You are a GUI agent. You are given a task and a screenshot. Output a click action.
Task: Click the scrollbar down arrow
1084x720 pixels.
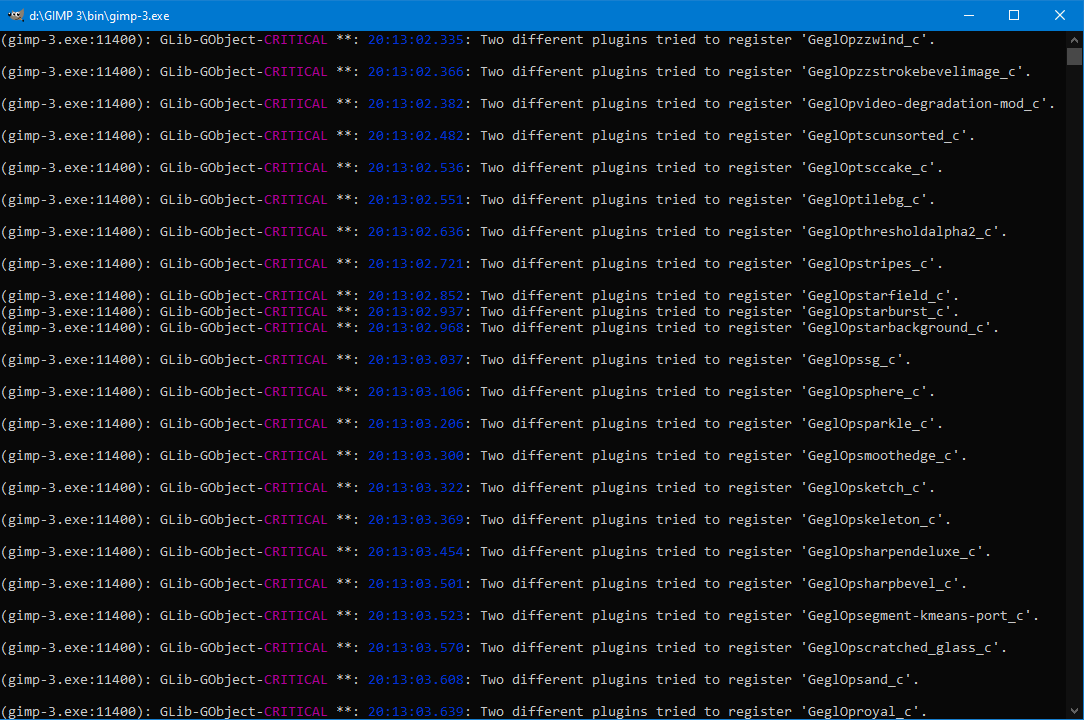coord(1074,711)
